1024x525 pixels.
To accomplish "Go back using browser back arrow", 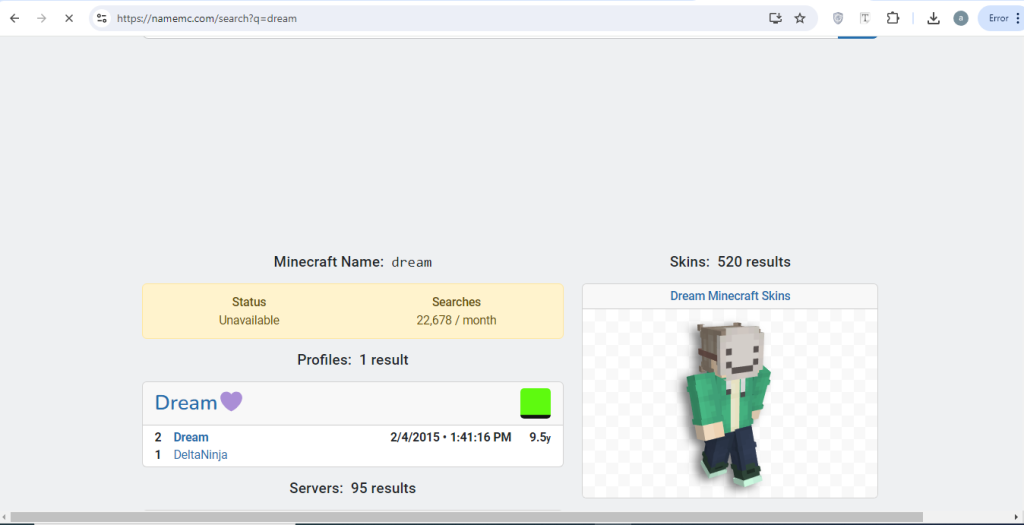I will pyautogui.click(x=14, y=18).
